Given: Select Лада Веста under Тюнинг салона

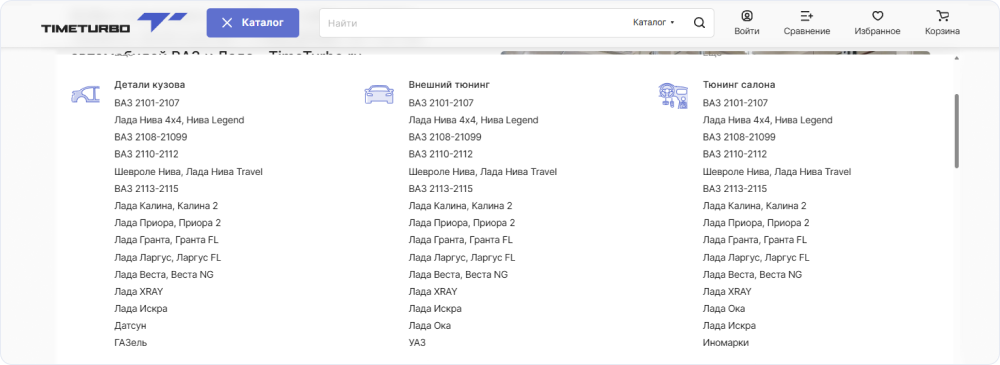Looking at the screenshot, I should (x=753, y=274).
